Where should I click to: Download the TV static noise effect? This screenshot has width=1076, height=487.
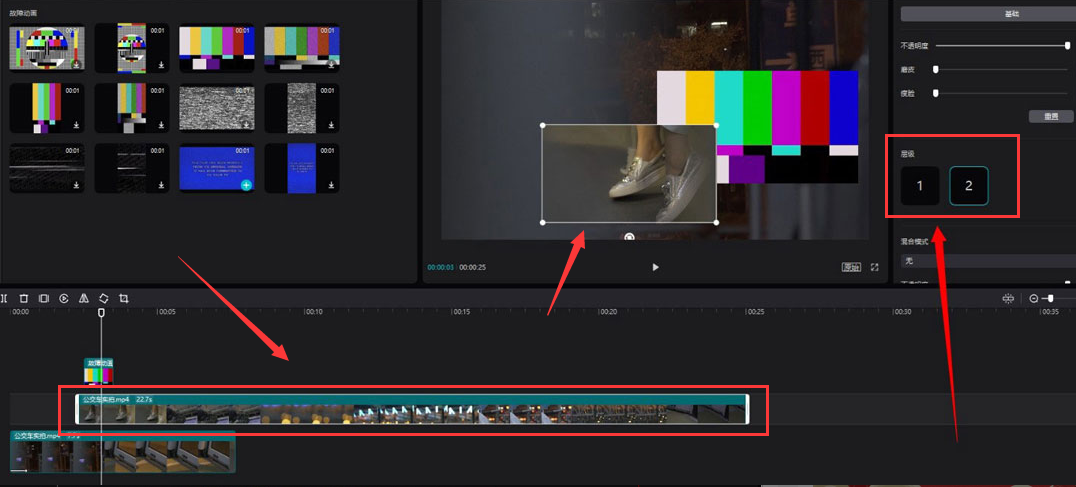246,126
